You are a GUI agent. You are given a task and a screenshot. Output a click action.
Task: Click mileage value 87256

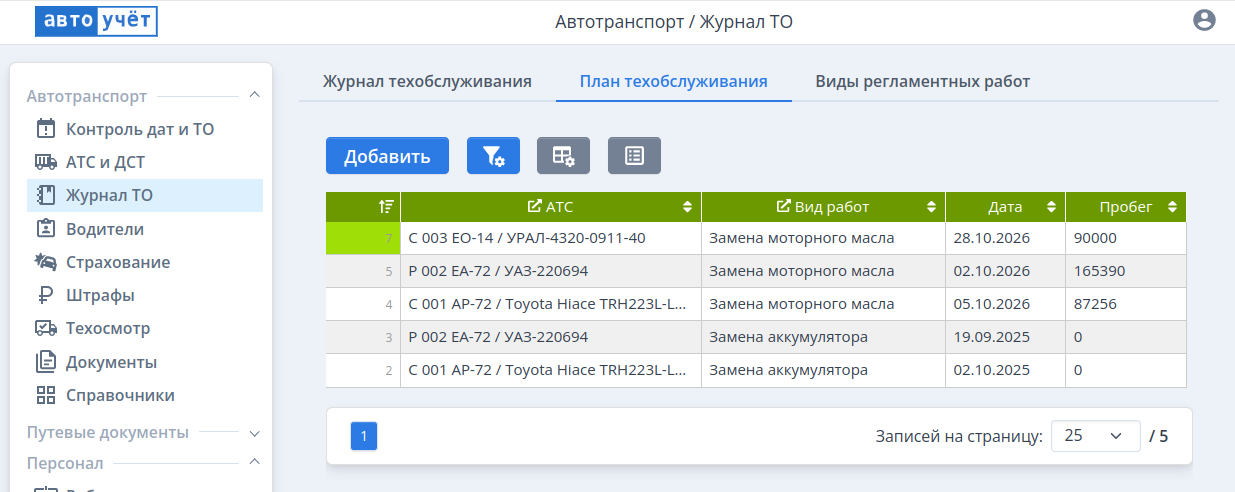[1126, 304]
